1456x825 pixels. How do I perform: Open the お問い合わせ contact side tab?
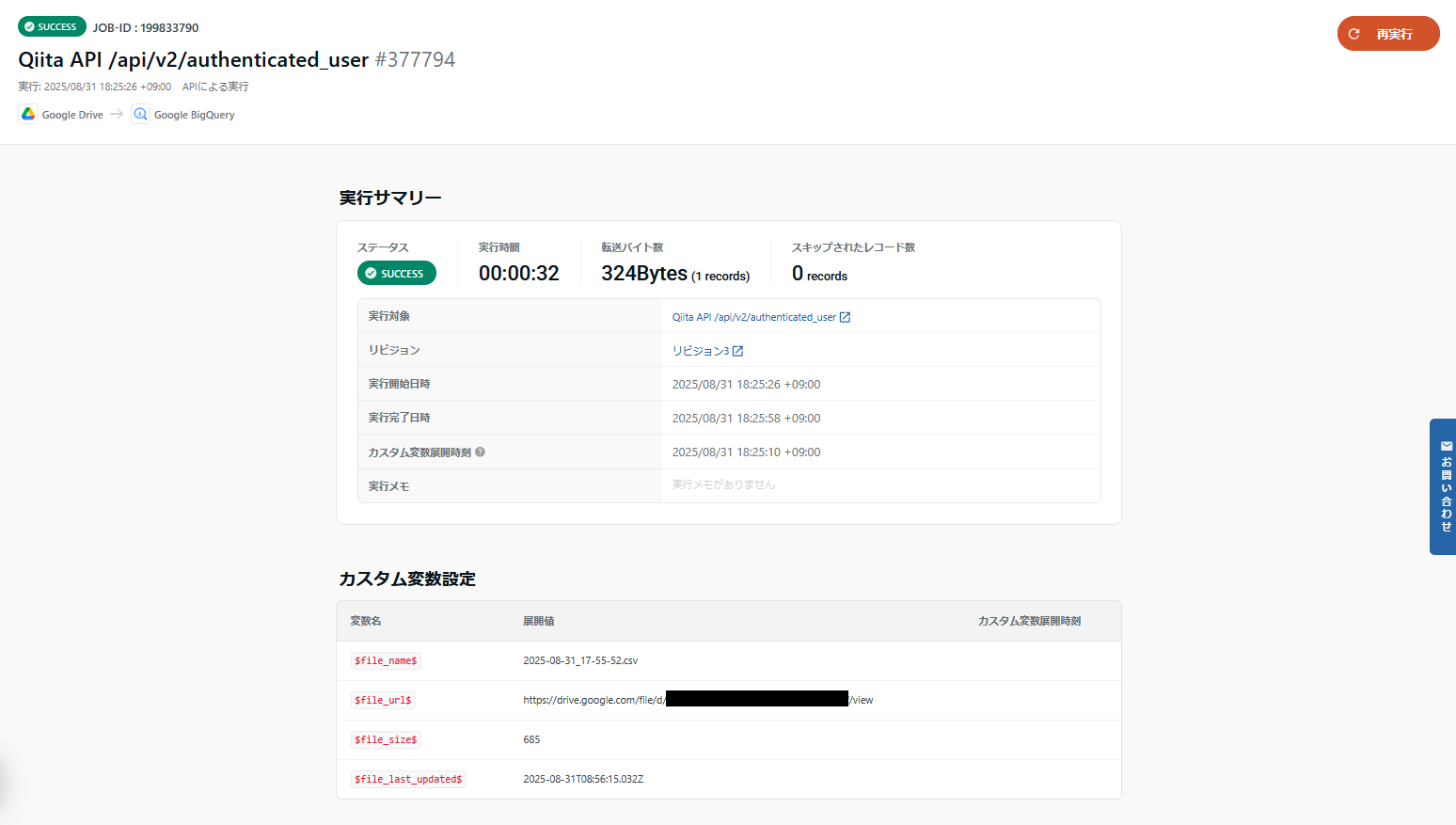[1443, 486]
